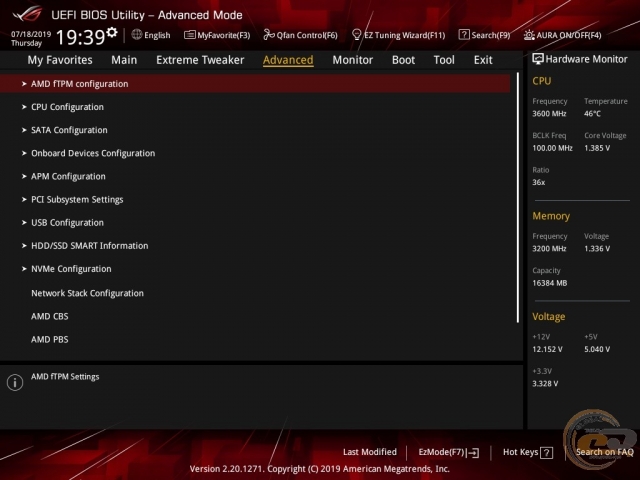Click the settings gear next to clock

coord(111,32)
